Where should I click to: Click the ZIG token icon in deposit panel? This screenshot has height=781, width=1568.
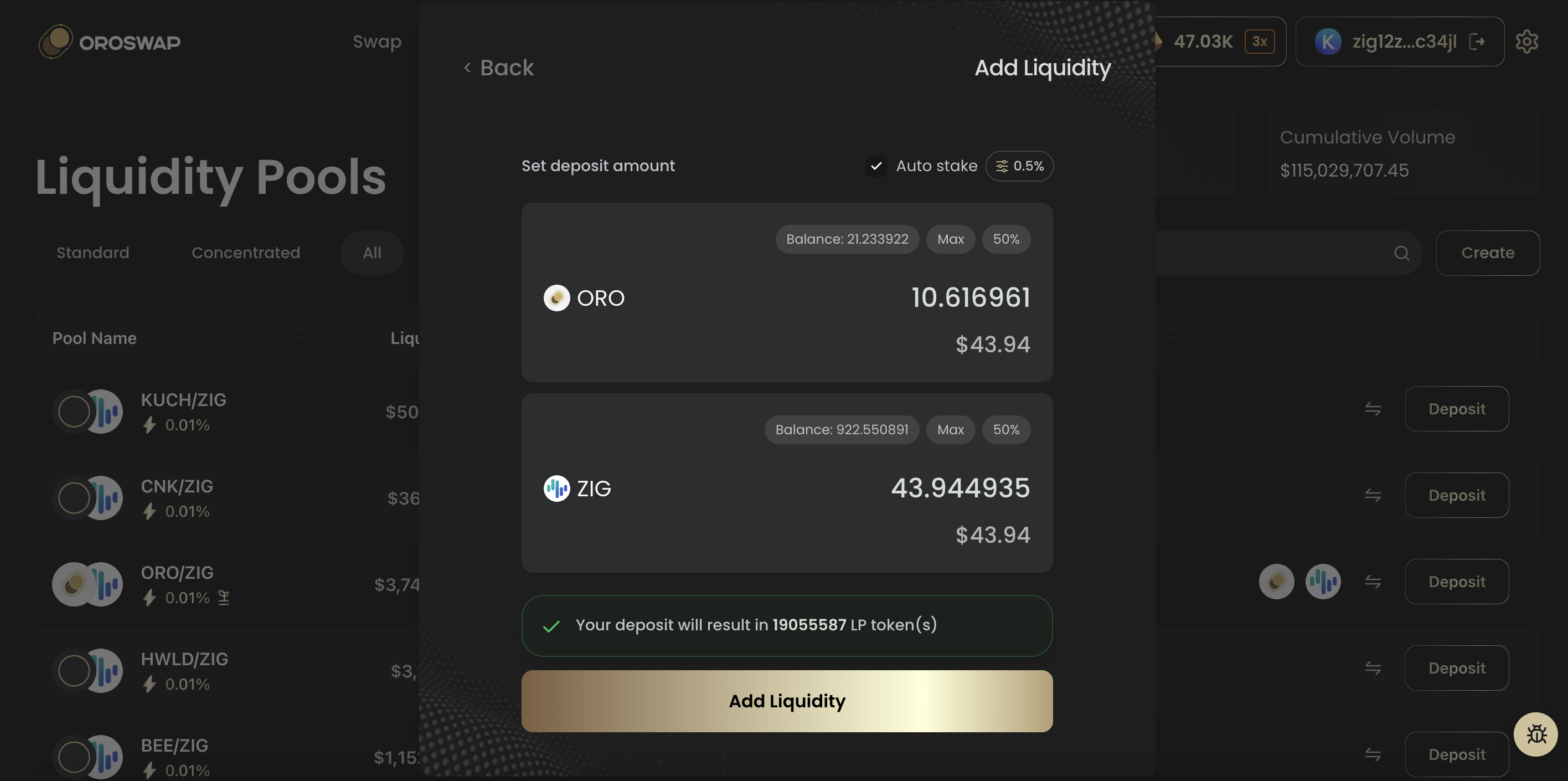[556, 487]
